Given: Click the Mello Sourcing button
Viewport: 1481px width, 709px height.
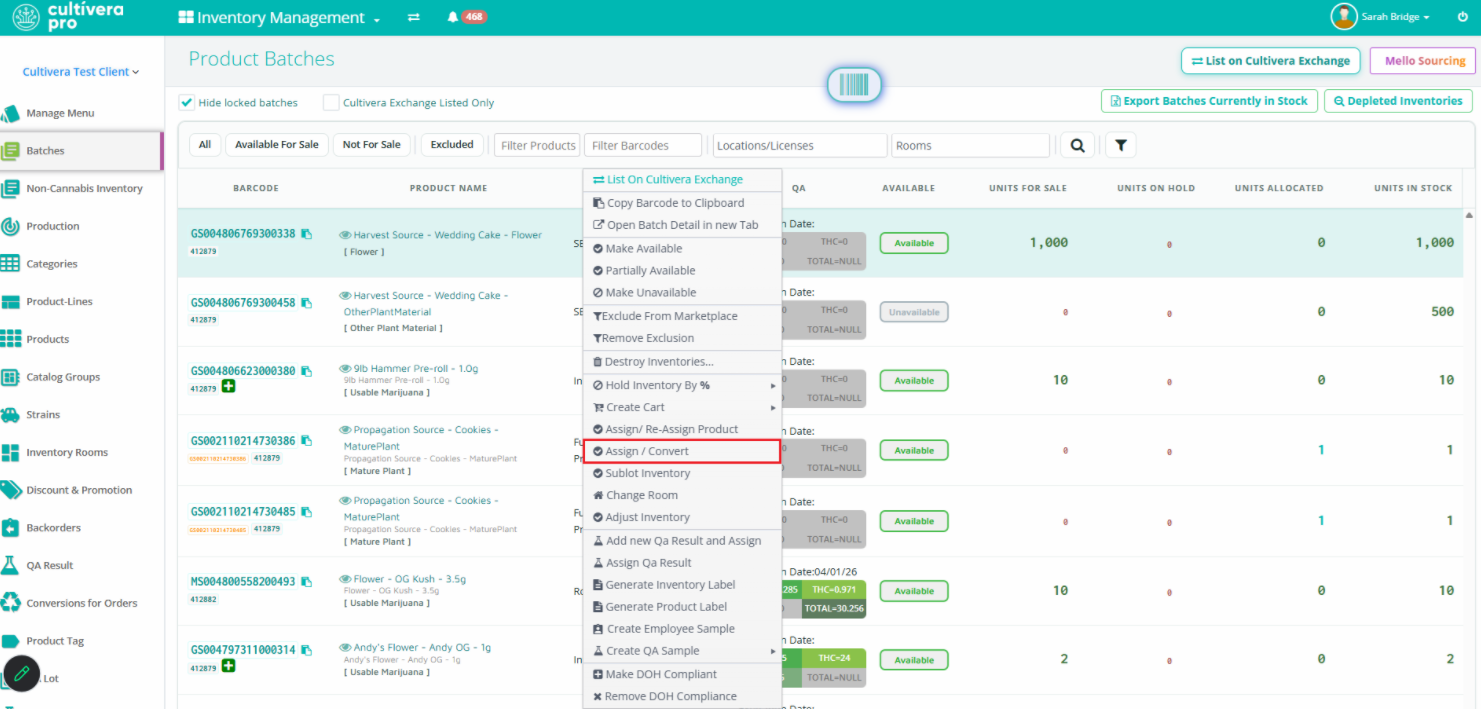Looking at the screenshot, I should coord(1423,61).
